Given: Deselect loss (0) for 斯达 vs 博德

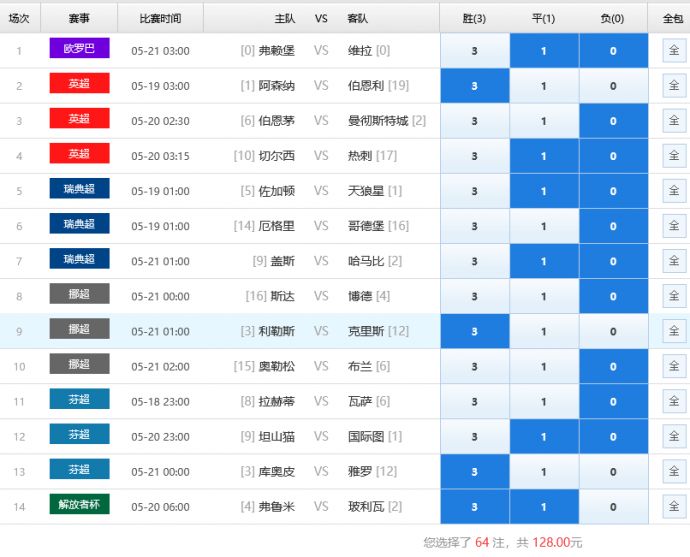Looking at the screenshot, I should [x=613, y=297].
